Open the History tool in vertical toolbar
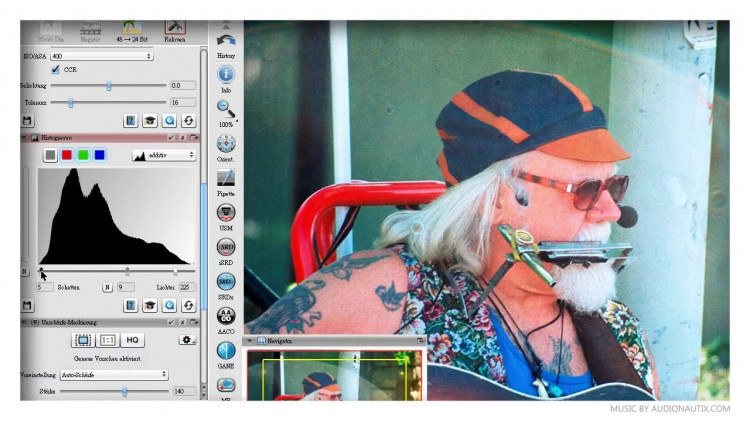 click(x=226, y=44)
